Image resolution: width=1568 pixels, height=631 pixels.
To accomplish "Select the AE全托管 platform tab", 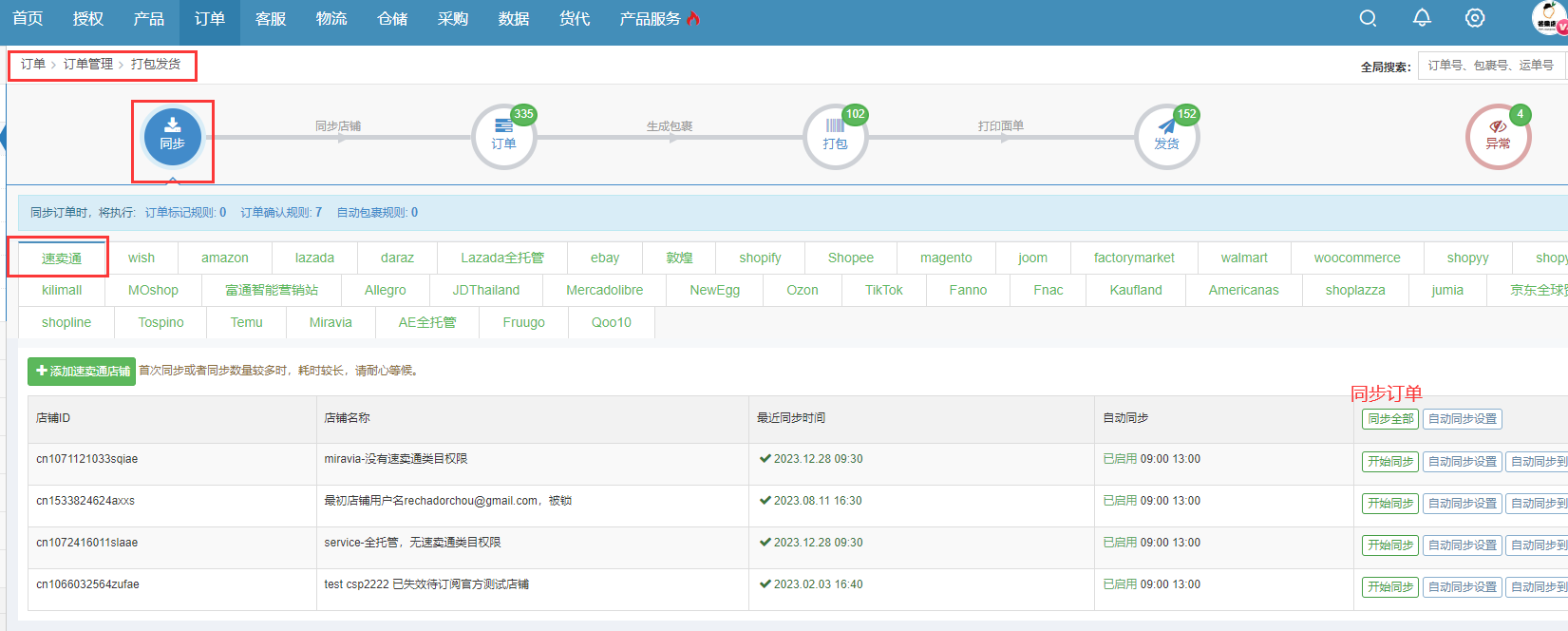I will tap(427, 322).
